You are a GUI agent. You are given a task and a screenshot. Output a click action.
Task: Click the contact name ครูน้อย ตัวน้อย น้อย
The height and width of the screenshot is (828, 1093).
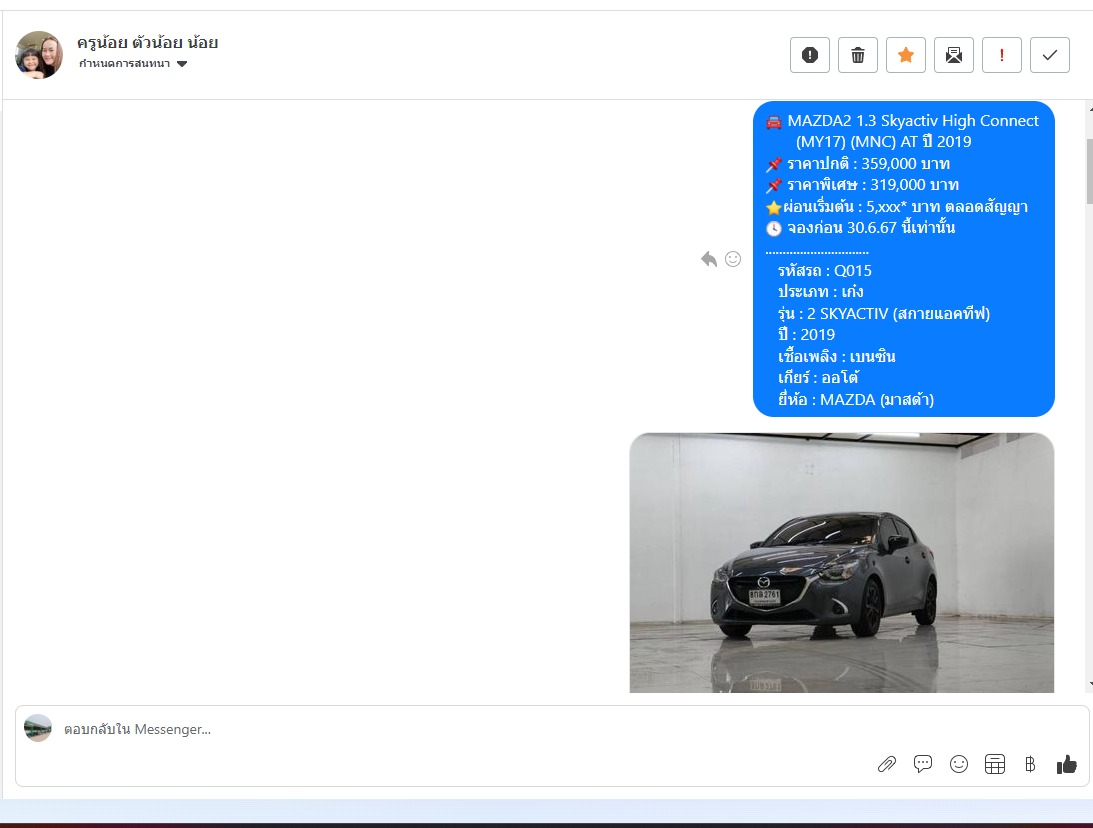(x=148, y=43)
